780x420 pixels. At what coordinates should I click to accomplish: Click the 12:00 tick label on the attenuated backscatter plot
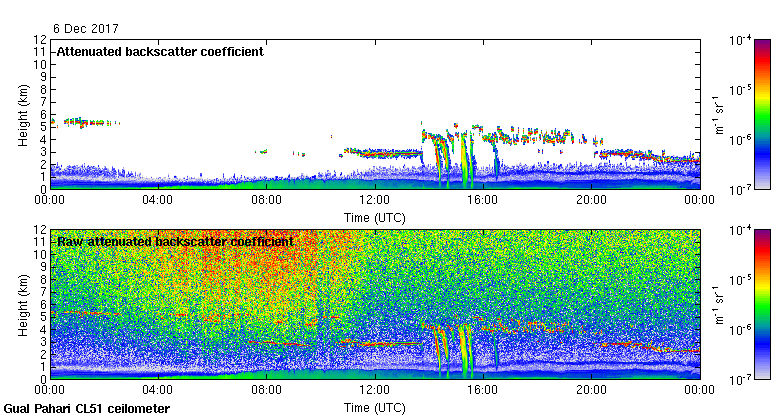coord(375,200)
